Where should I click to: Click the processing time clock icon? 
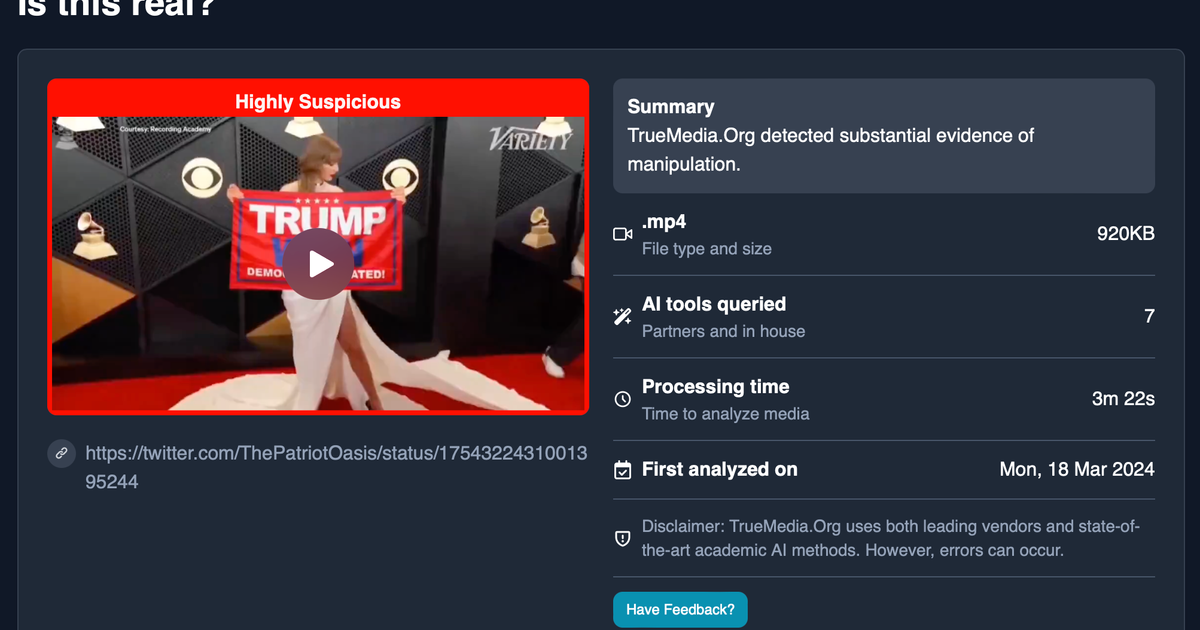coord(622,399)
